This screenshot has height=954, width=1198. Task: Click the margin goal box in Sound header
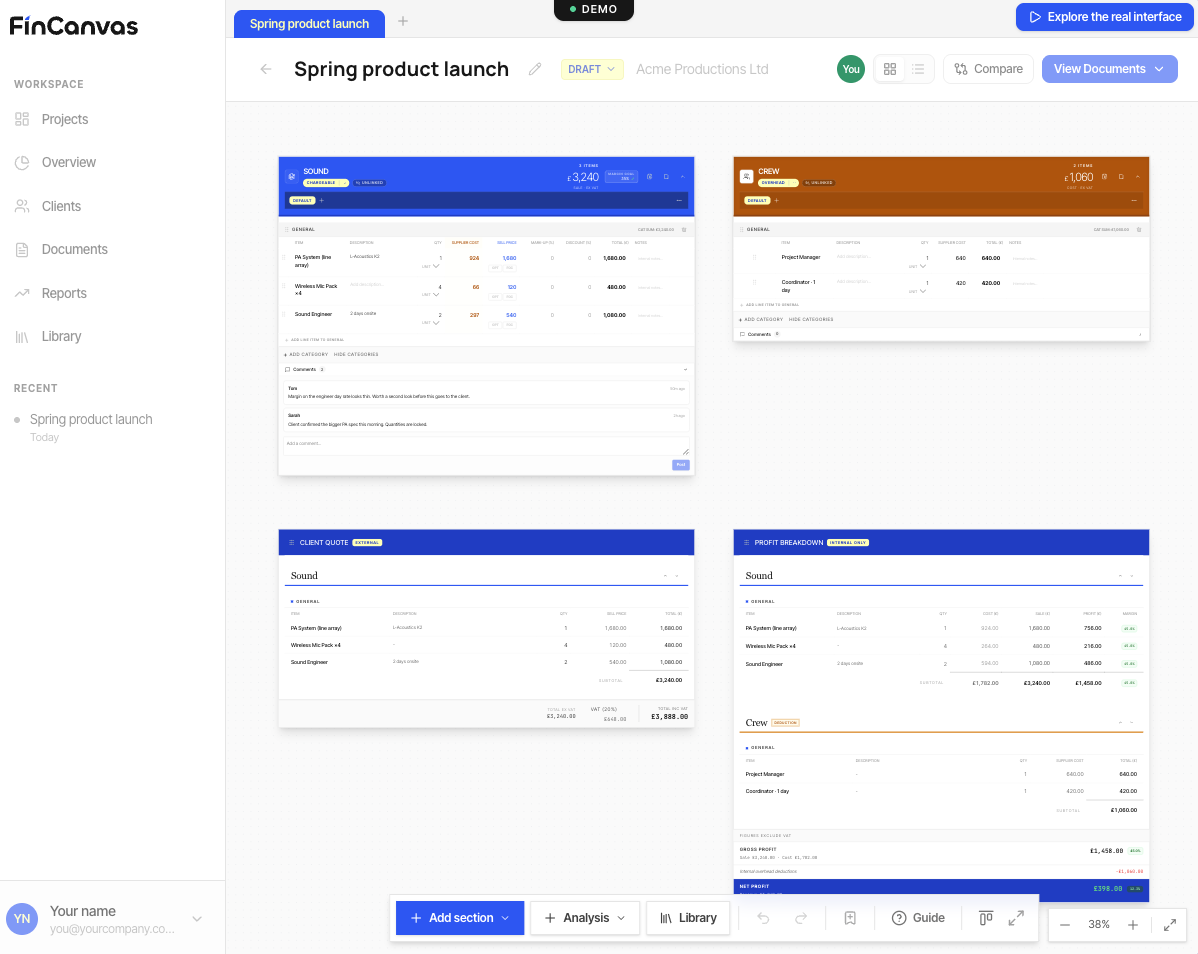click(x=621, y=176)
